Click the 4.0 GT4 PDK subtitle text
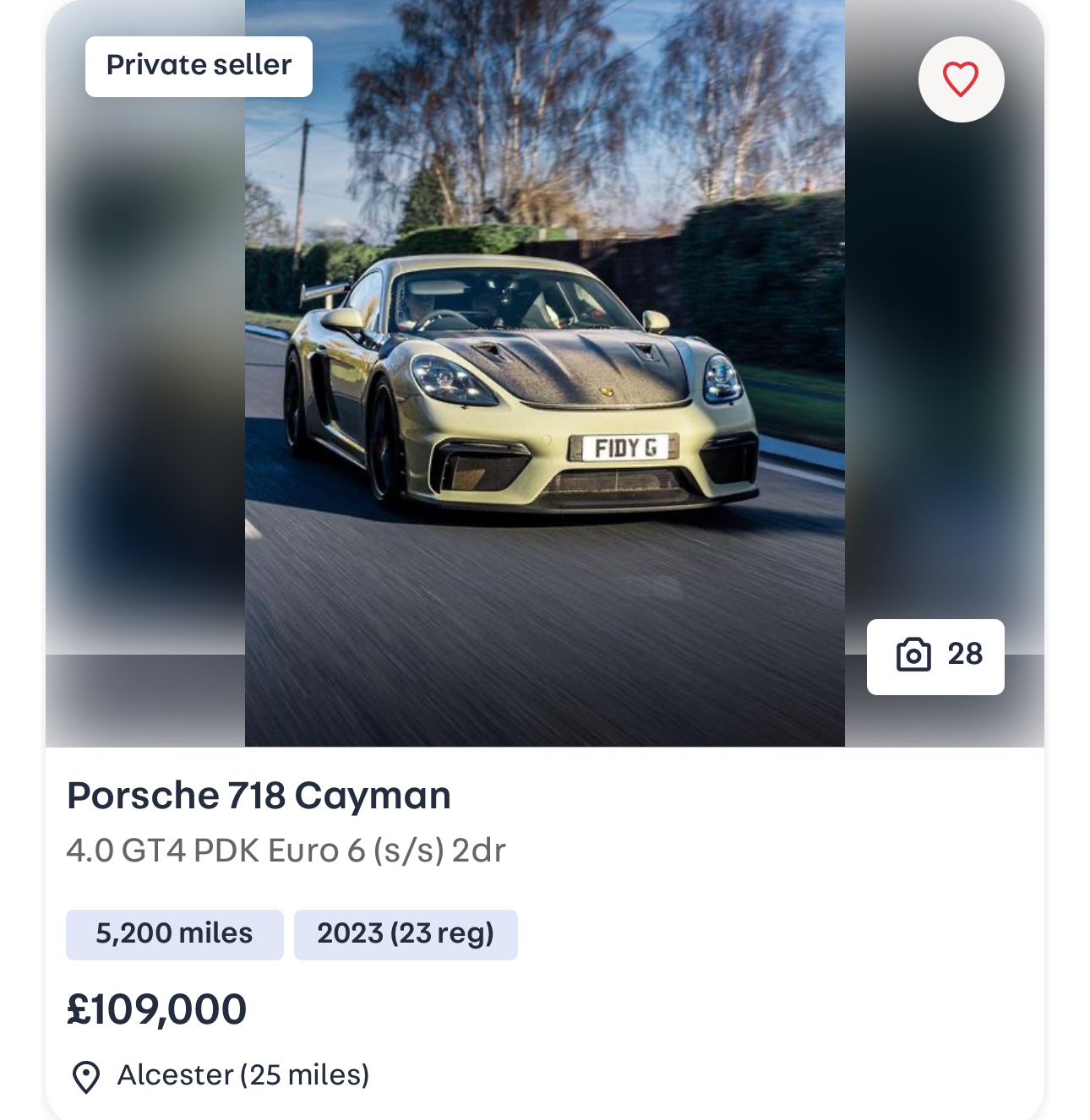The height and width of the screenshot is (1120, 1090). click(x=286, y=851)
